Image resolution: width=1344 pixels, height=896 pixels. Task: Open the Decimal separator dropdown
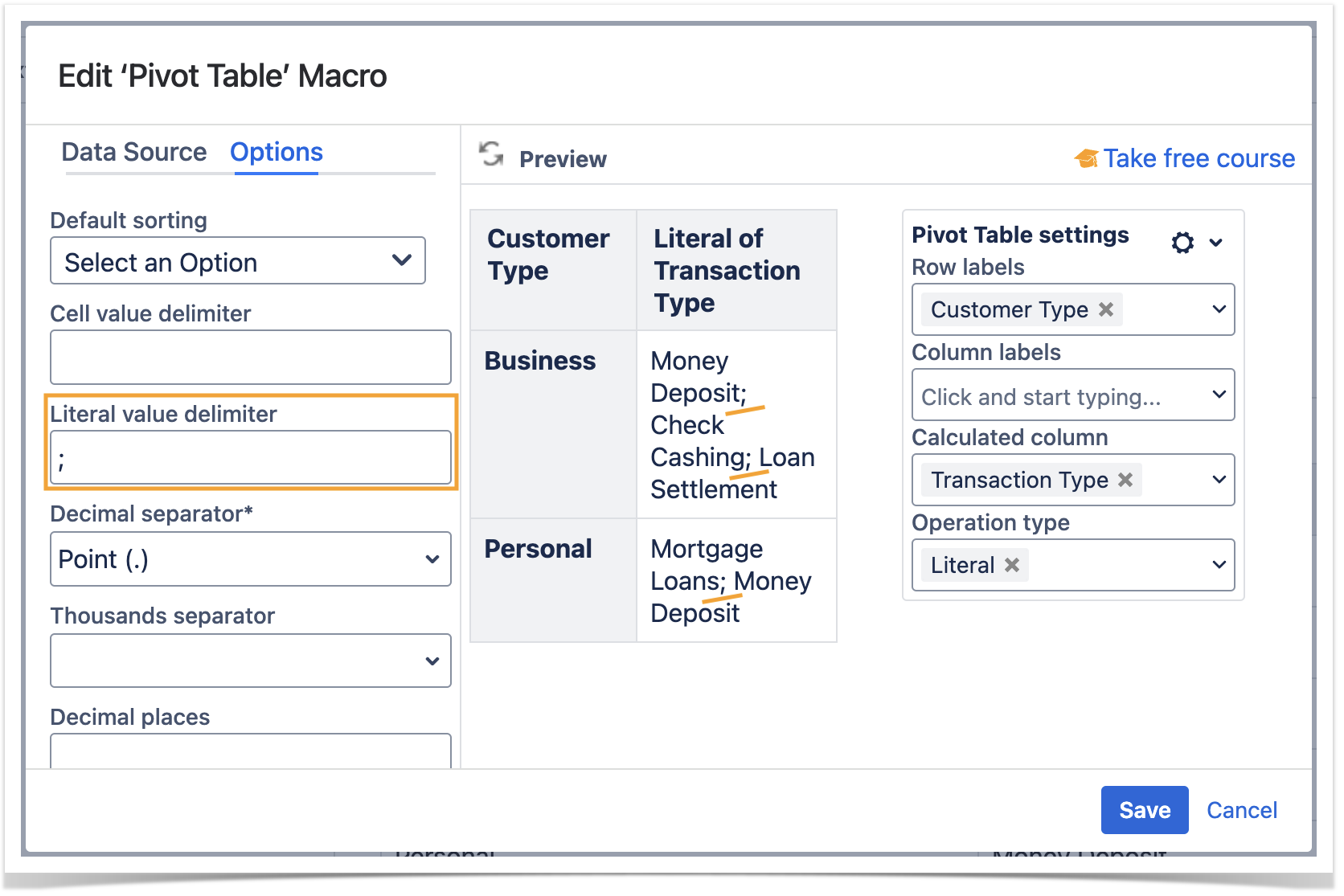pyautogui.click(x=250, y=559)
